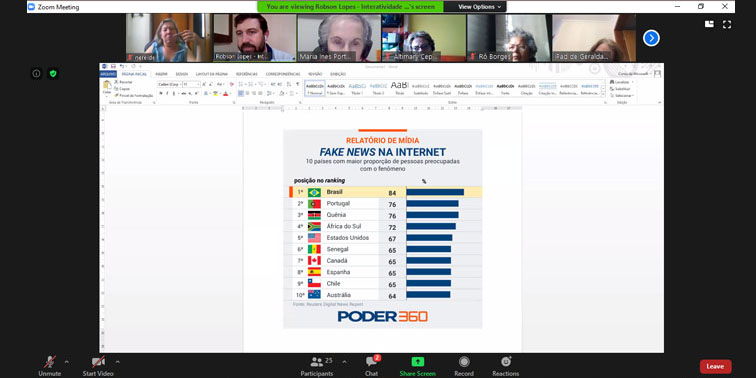
Task: Expand the arrow next to Participants
Action: click(344, 361)
